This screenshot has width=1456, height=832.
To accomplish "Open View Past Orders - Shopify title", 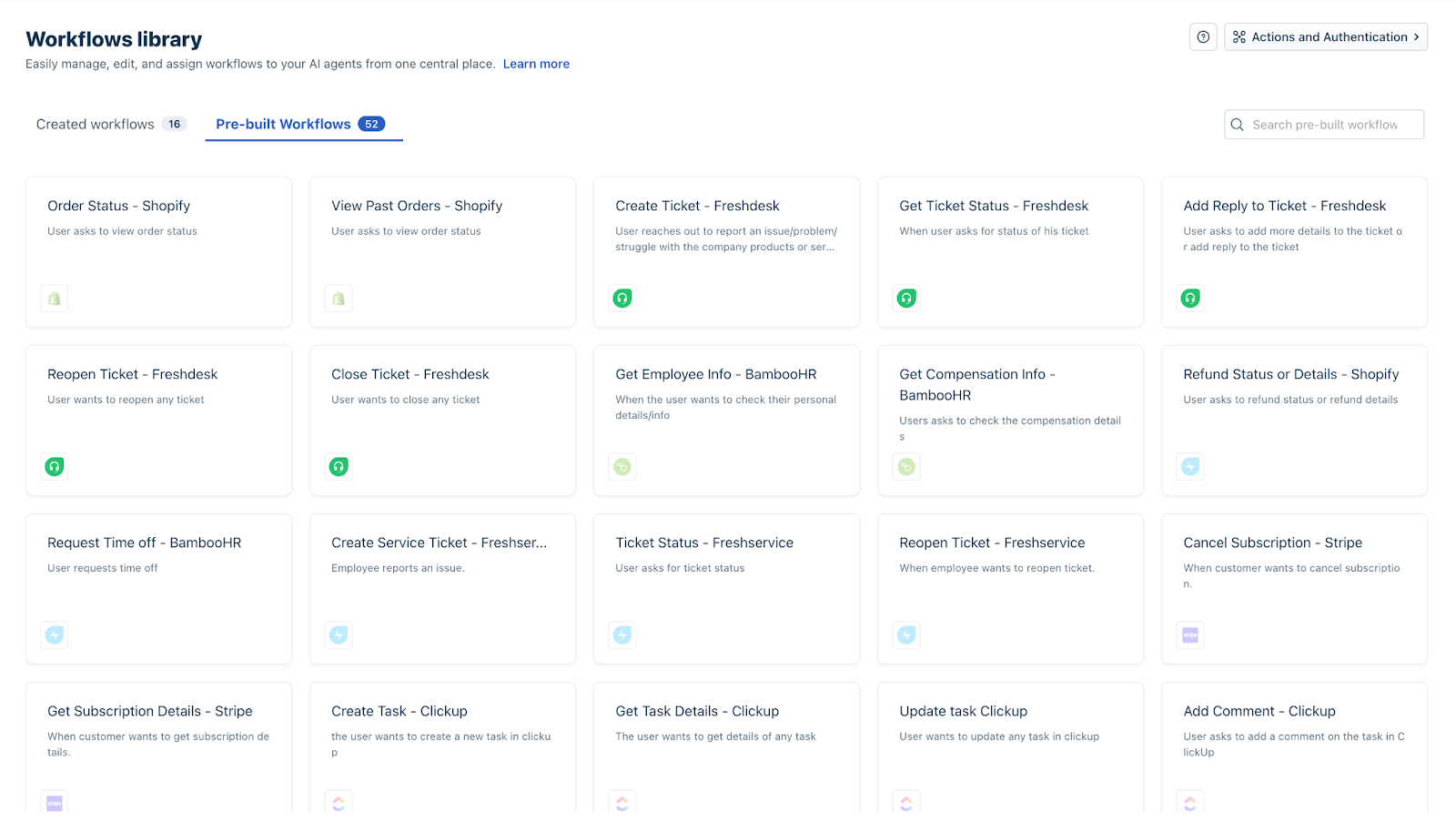I will coord(417,206).
